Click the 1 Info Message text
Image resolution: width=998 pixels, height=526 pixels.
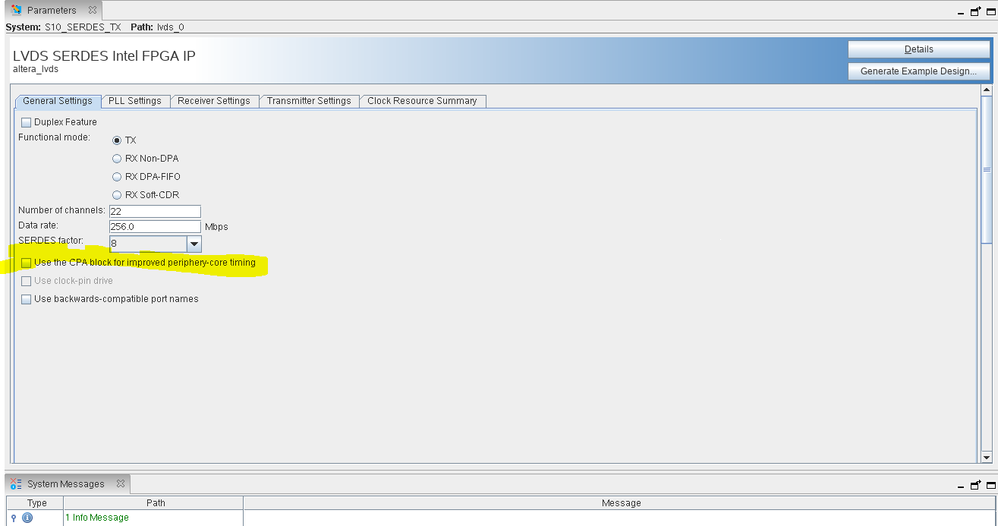click(x=97, y=518)
